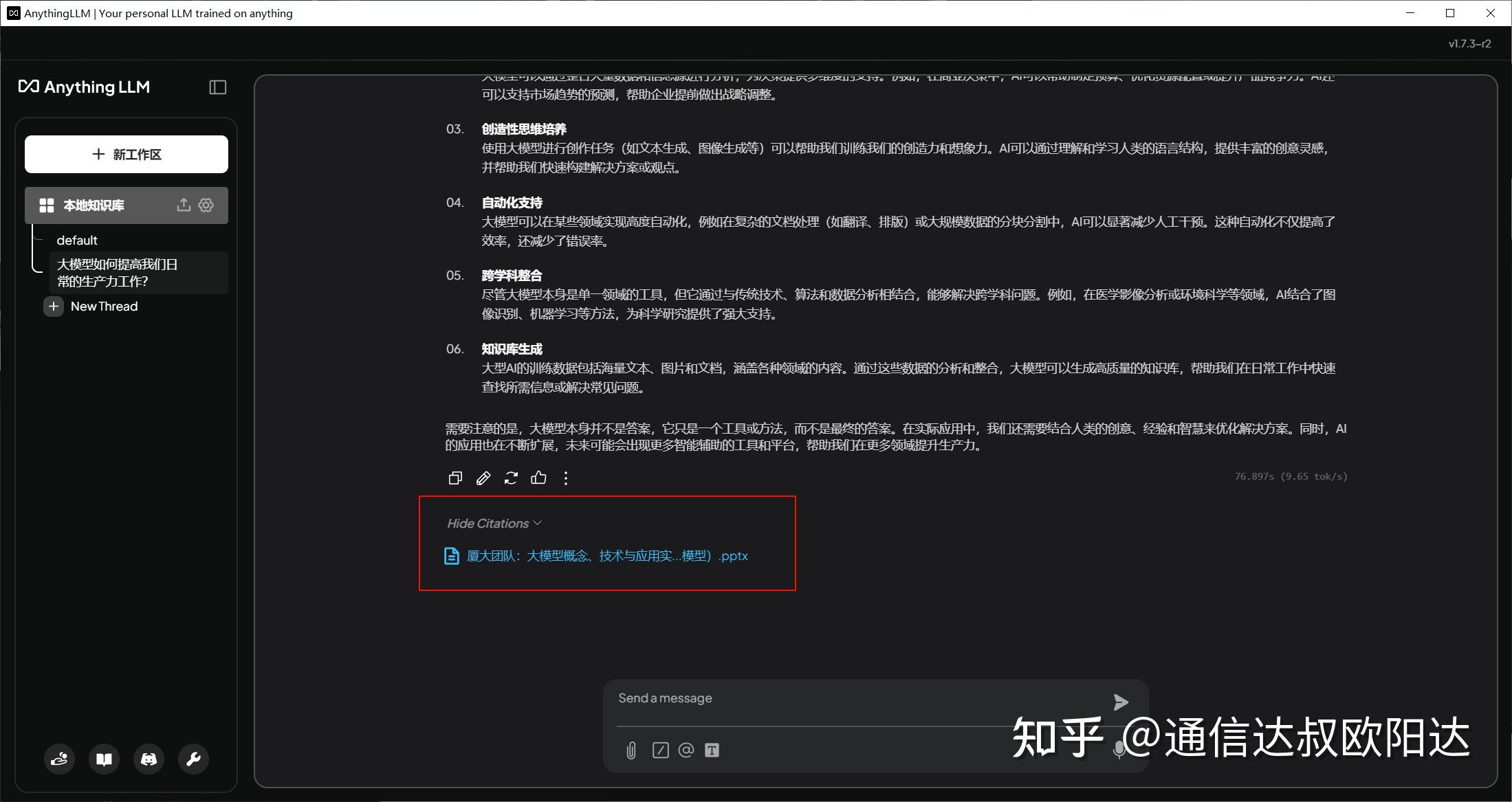Open the support hand icon in sidebar footer
Viewport: 1512px width, 802px height.
click(60, 759)
